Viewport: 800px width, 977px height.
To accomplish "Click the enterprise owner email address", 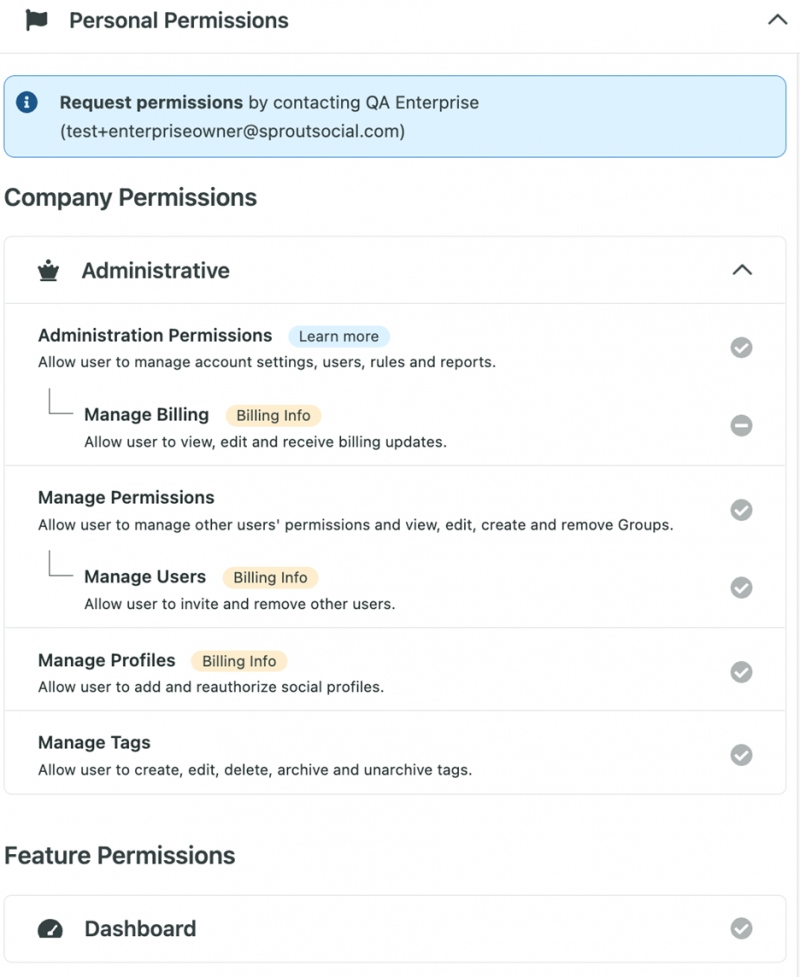I will 232,131.
